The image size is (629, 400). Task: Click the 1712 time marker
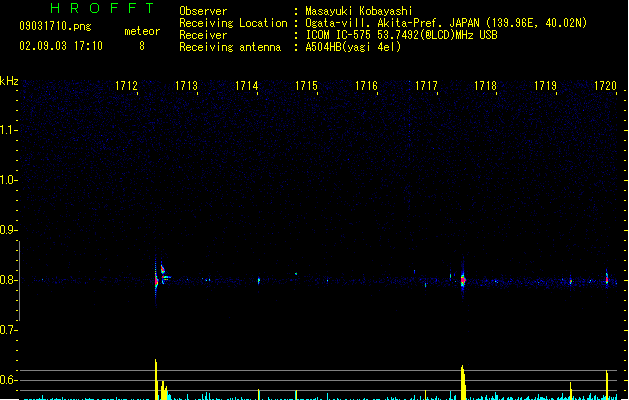tap(126, 86)
